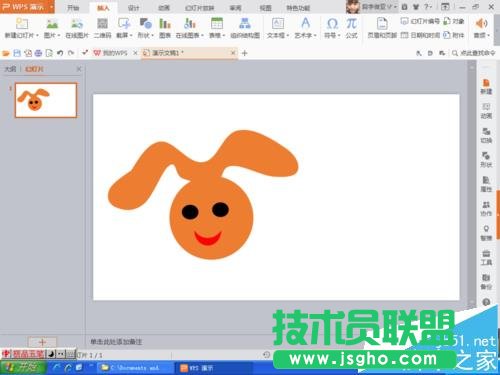Open the Properties (属性) side panel
Image resolution: width=500 pixels, height=375 pixels.
tap(486, 184)
